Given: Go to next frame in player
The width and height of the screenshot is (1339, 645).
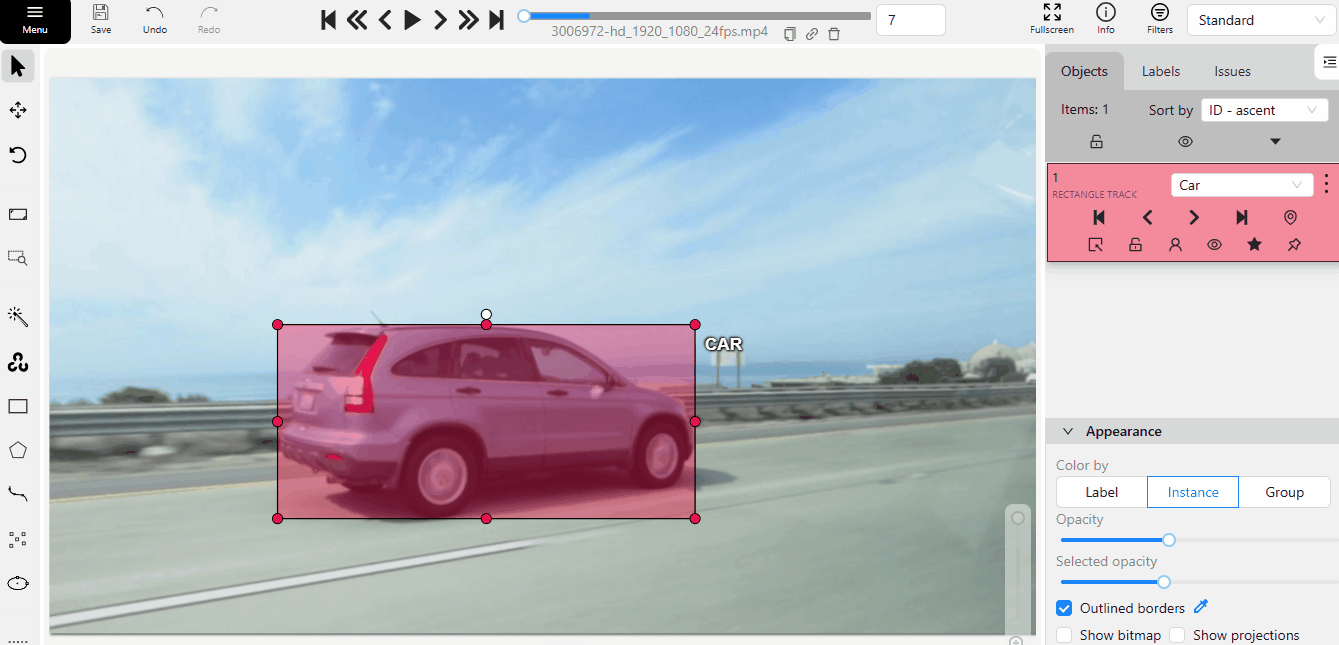Looking at the screenshot, I should point(440,19).
